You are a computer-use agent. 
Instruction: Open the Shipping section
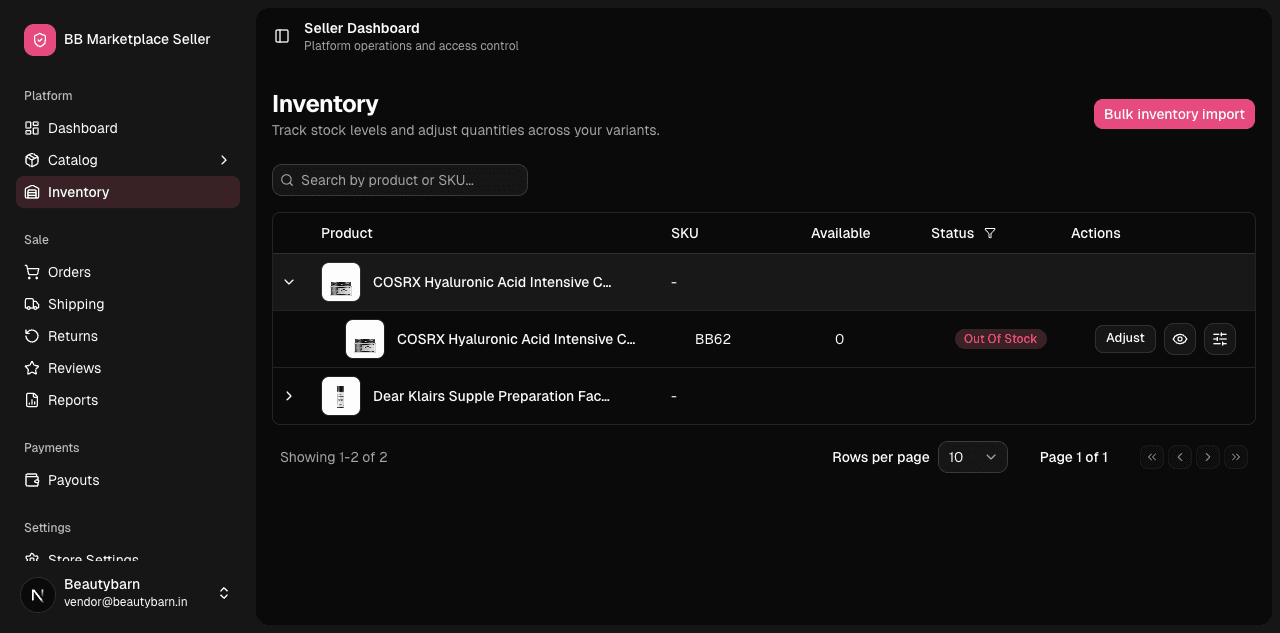[x=128, y=304]
